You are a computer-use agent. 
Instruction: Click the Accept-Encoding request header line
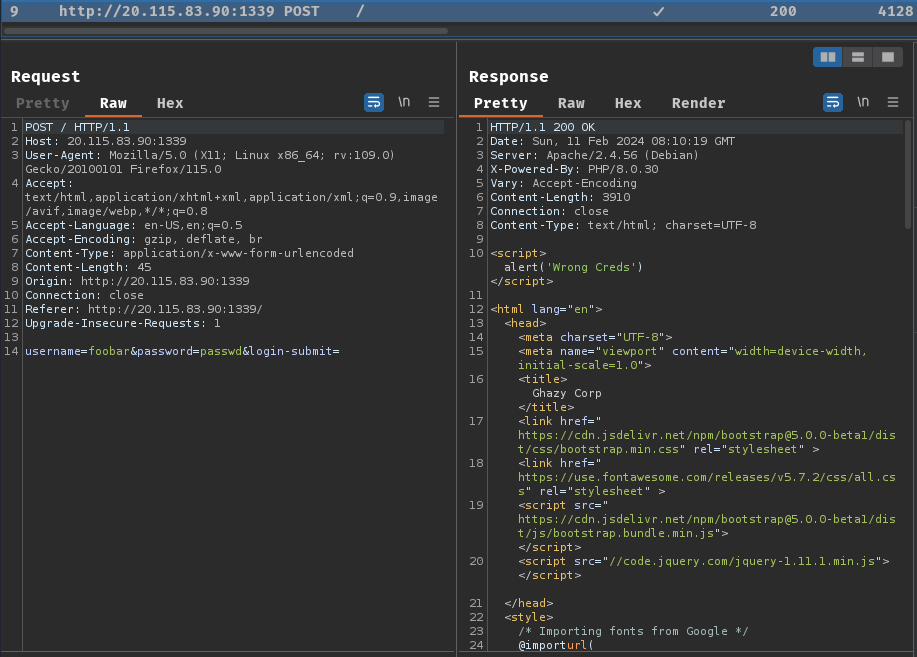click(144, 239)
